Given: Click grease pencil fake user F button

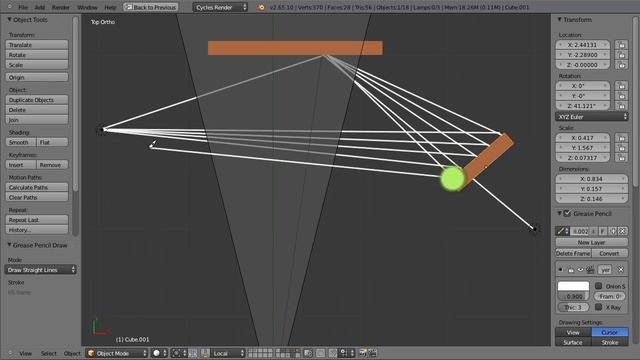Looking at the screenshot, I should (x=603, y=231).
